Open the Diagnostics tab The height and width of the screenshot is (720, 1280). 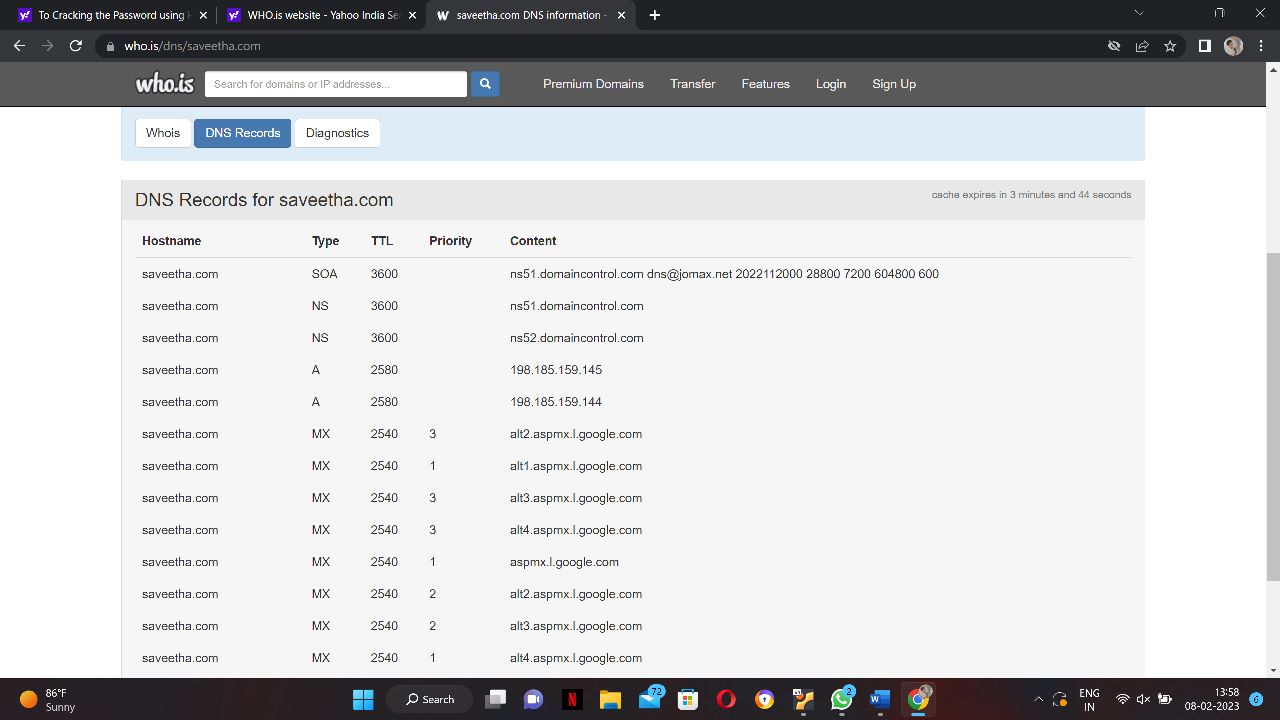click(x=337, y=132)
